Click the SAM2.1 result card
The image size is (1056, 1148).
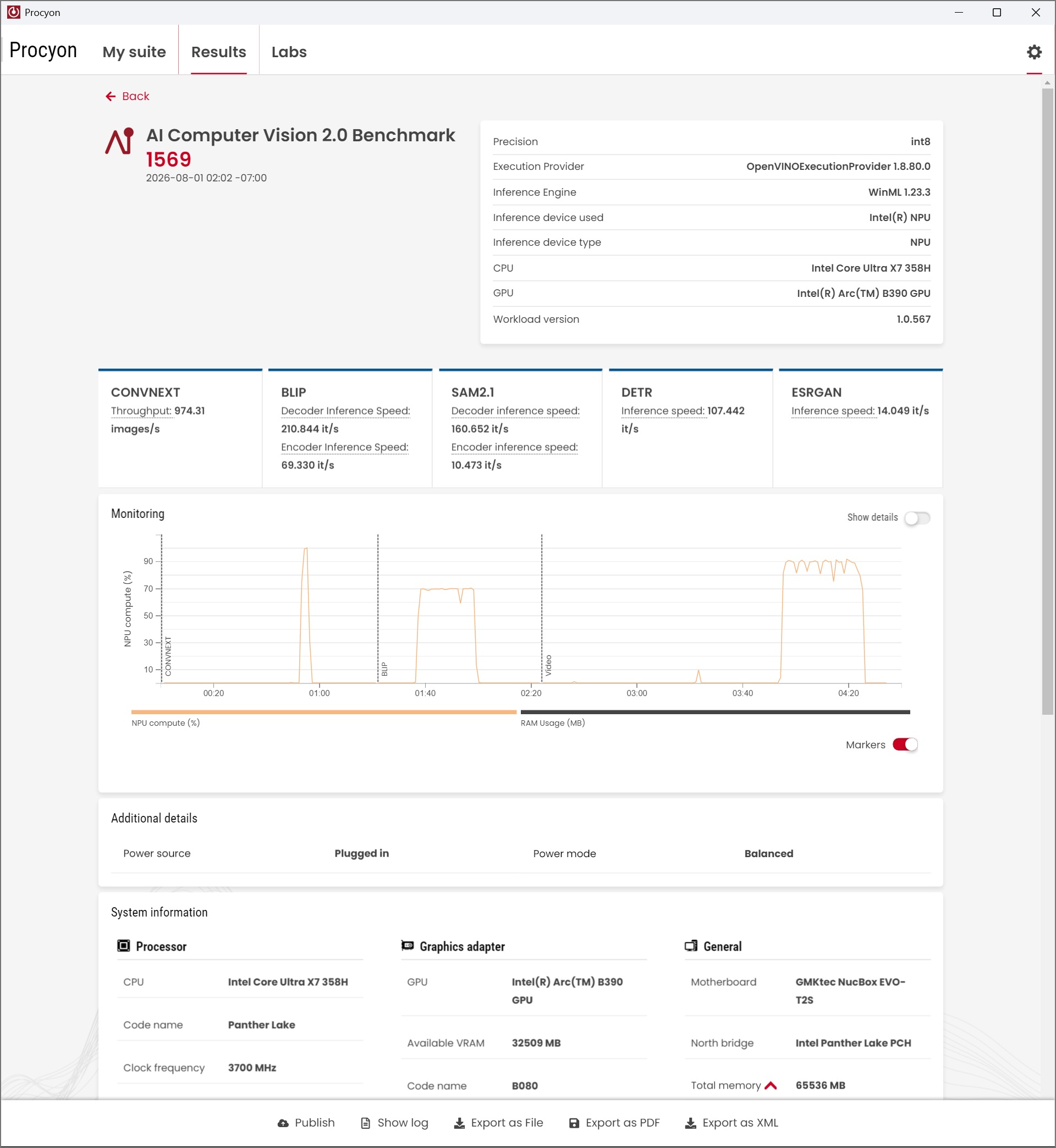coord(520,428)
